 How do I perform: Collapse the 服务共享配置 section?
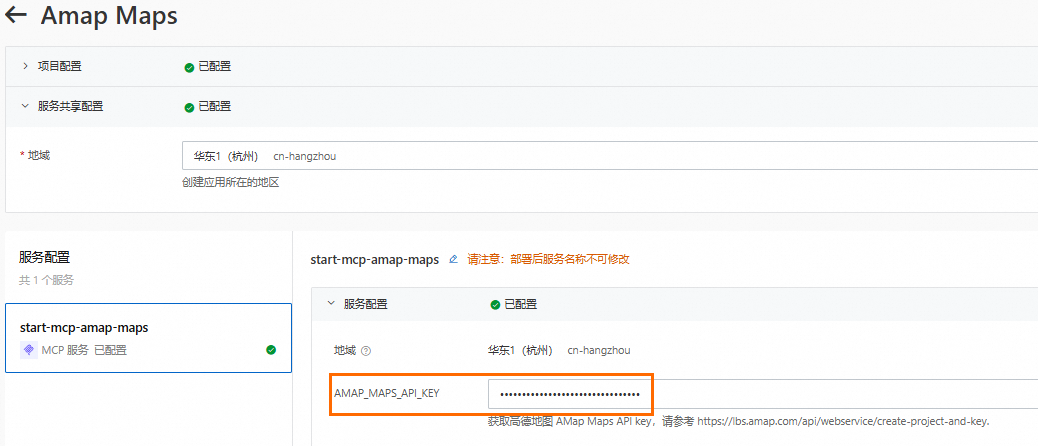point(25,106)
